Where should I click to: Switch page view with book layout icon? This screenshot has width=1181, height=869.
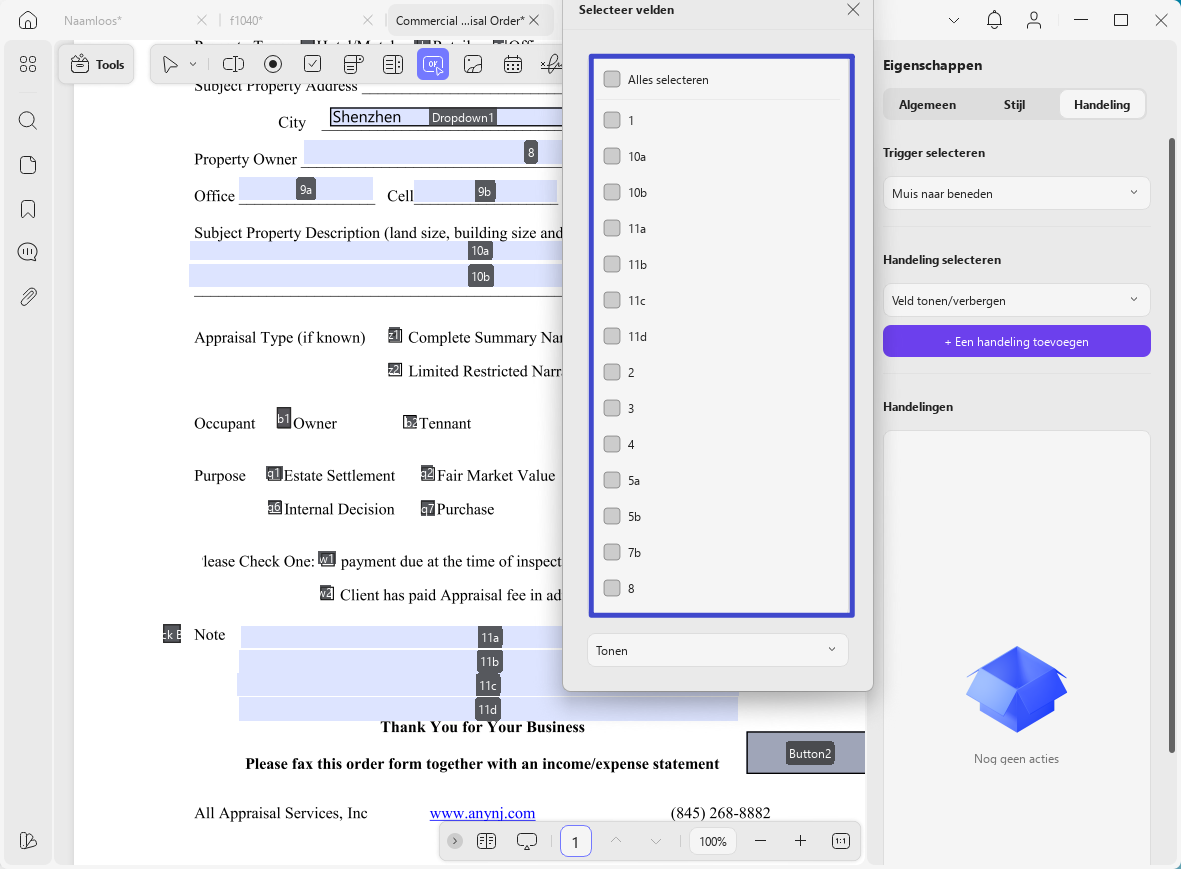tap(487, 841)
